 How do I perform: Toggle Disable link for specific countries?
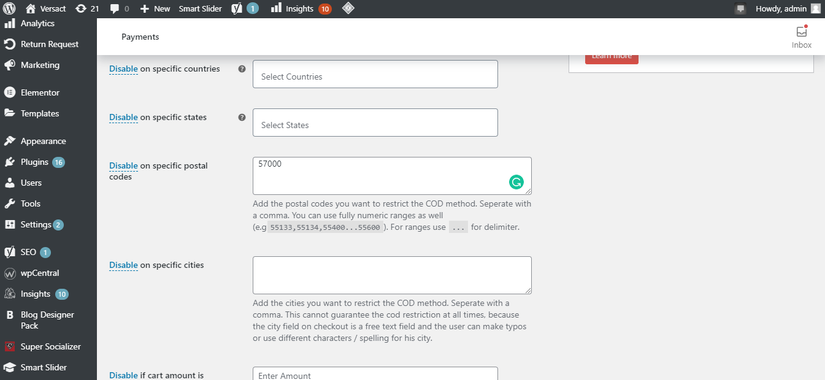coord(124,69)
